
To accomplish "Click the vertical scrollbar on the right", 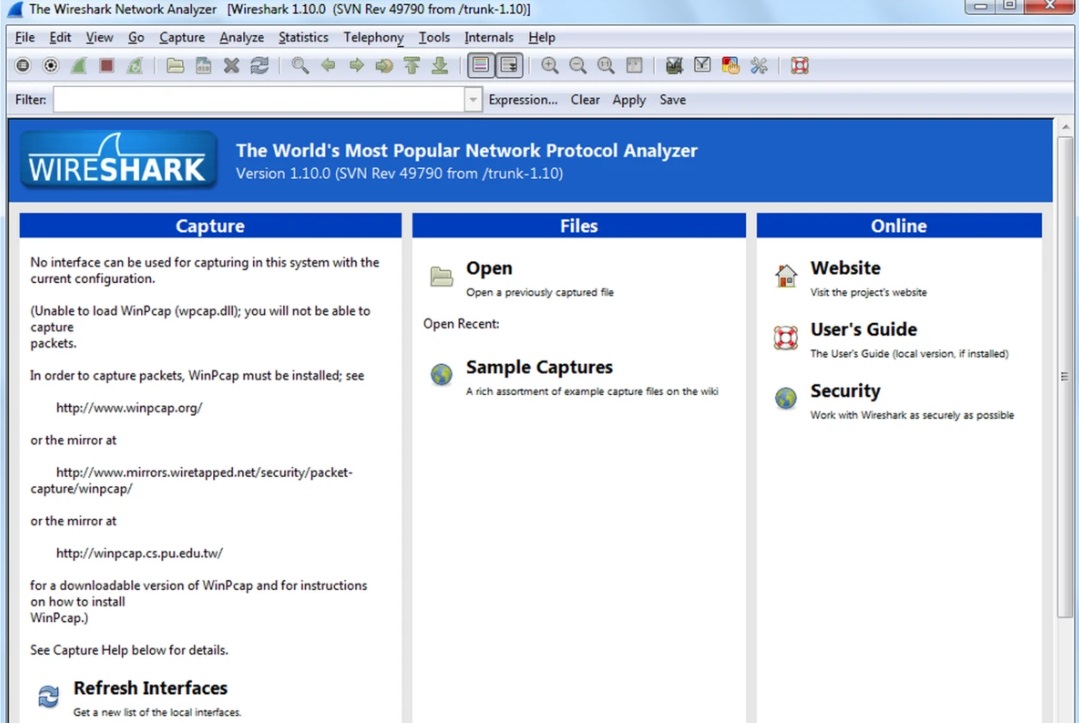I will (1064, 376).
